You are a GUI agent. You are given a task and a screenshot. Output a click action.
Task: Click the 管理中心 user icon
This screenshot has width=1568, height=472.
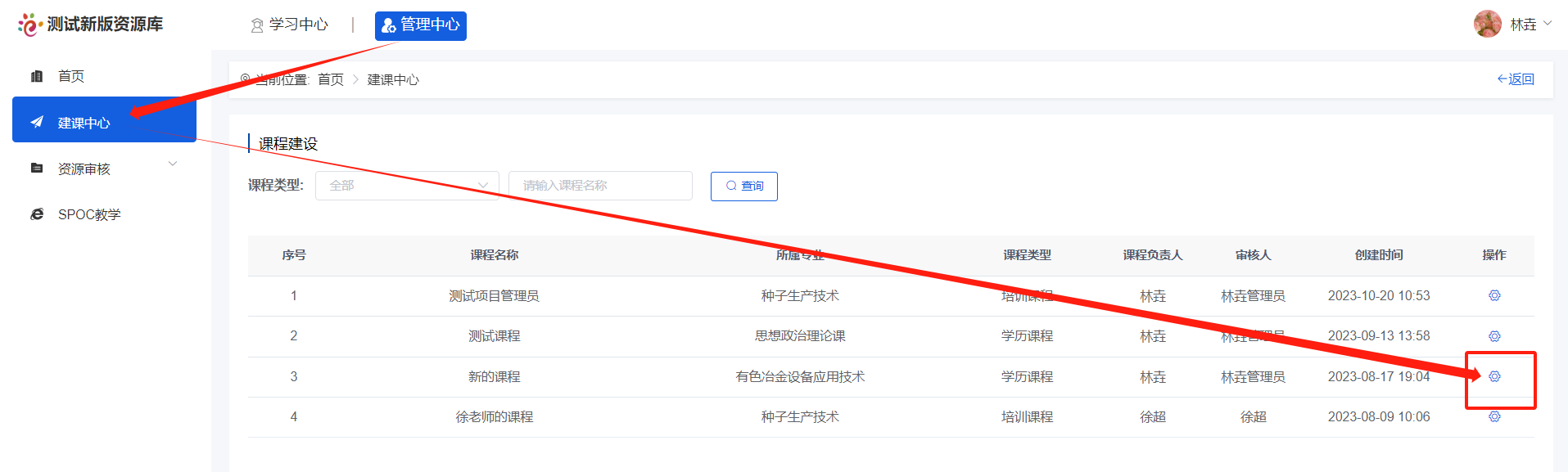[x=389, y=25]
